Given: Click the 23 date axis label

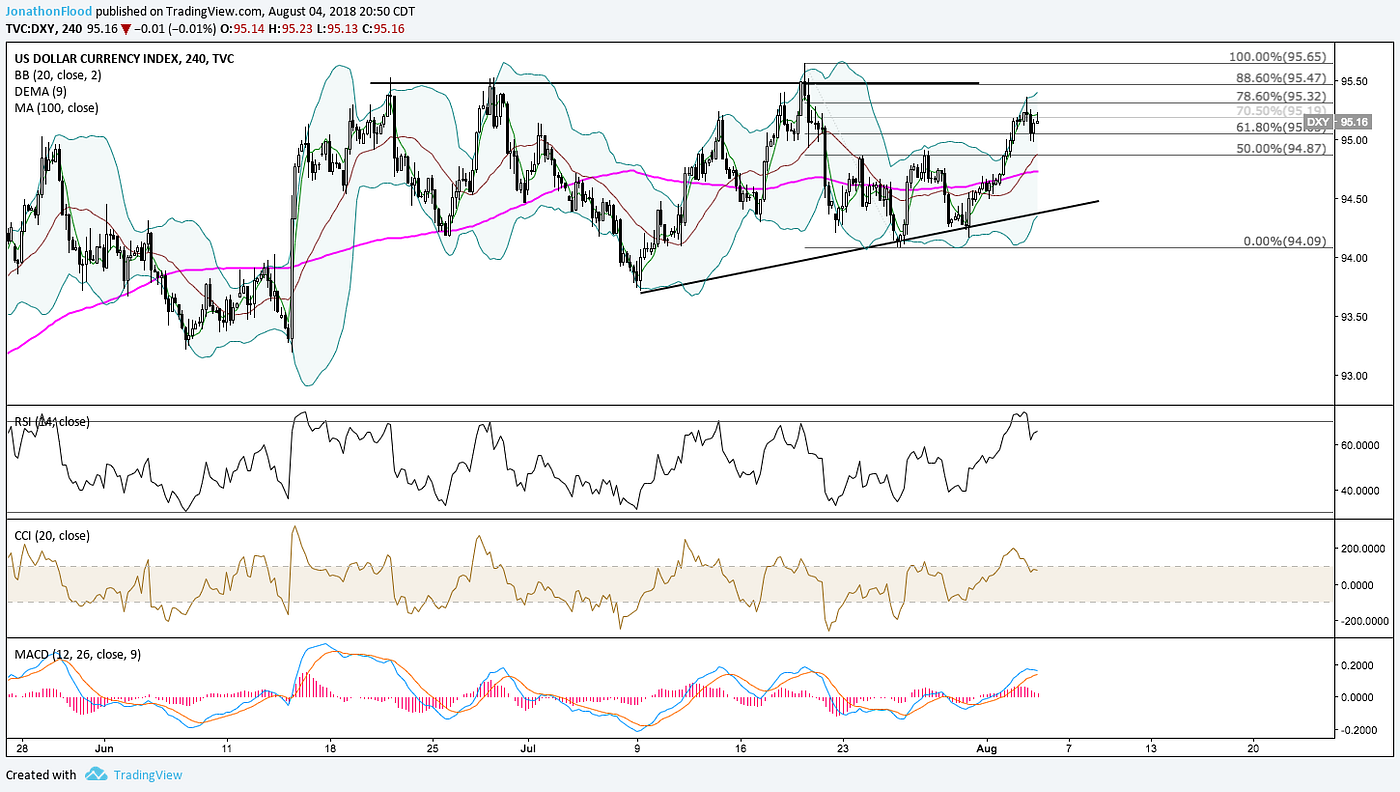Looking at the screenshot, I should tap(843, 747).
